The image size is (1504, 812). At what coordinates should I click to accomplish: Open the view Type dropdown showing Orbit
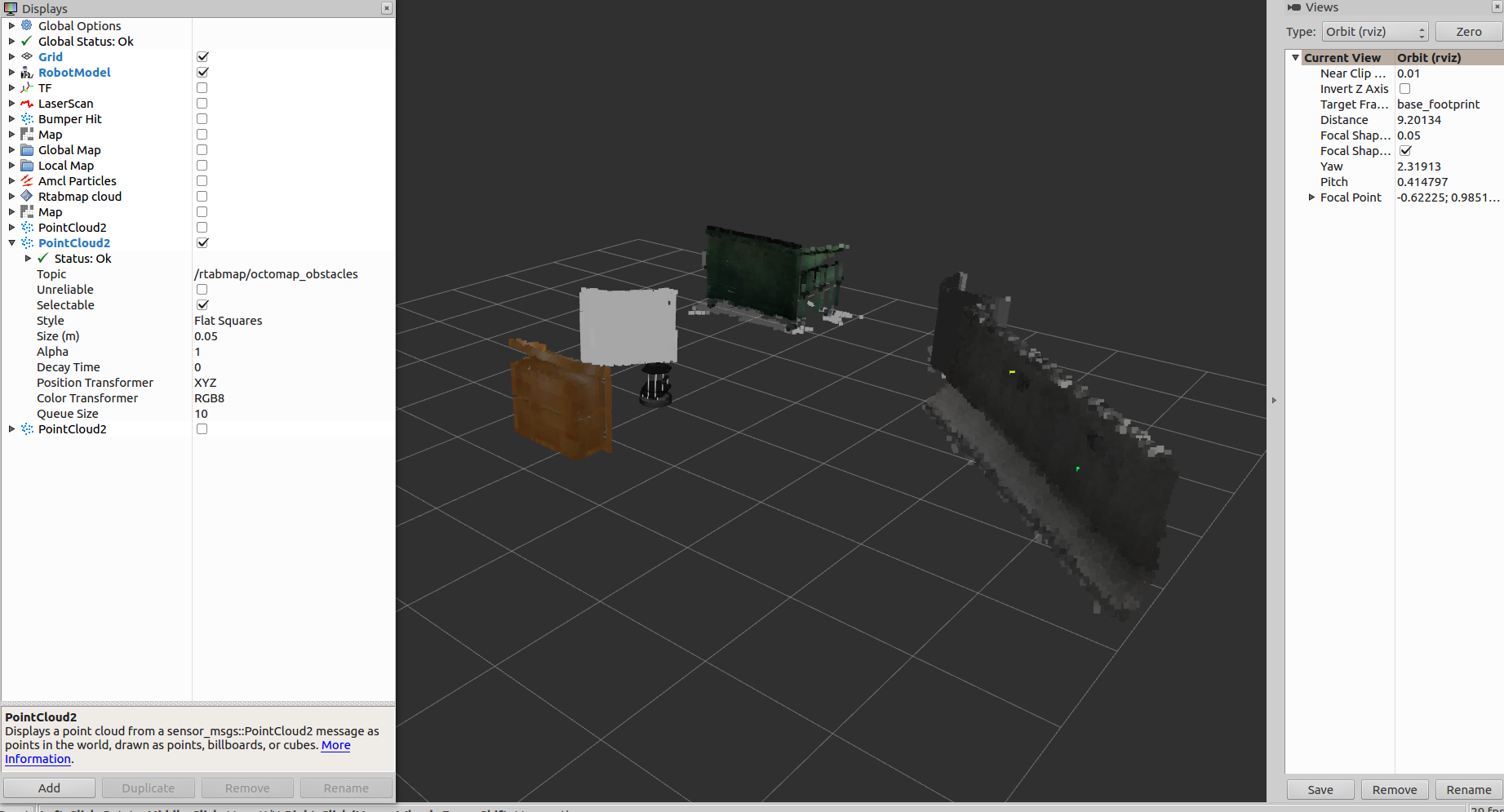coord(1374,31)
